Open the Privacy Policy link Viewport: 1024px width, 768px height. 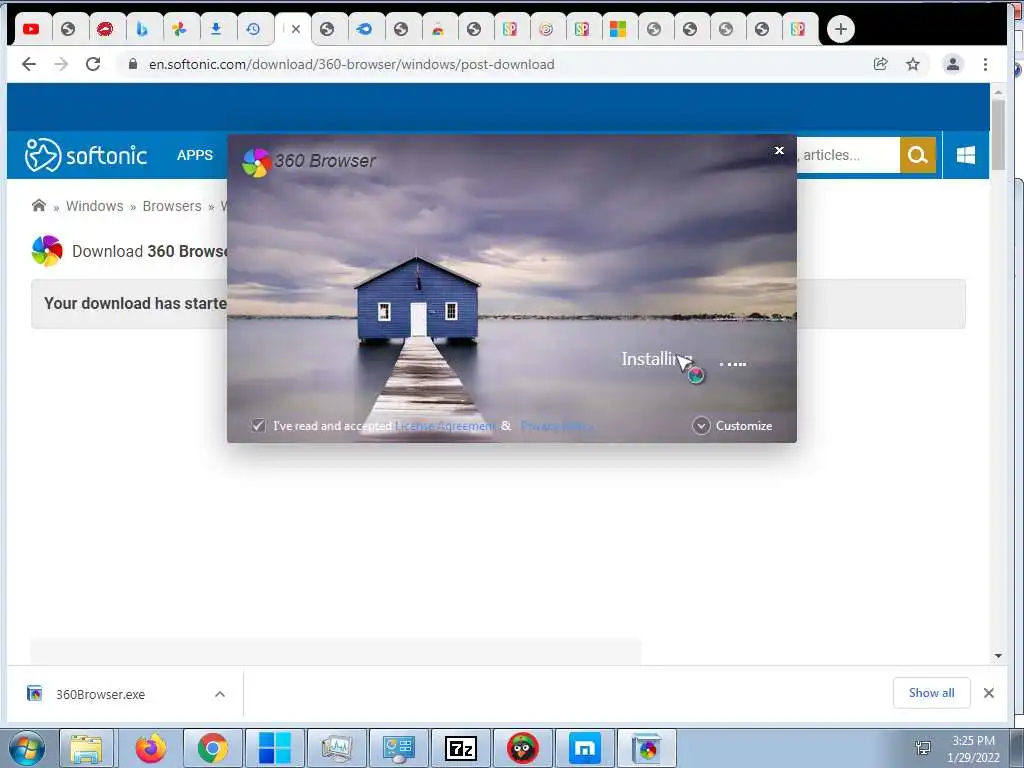(x=556, y=426)
